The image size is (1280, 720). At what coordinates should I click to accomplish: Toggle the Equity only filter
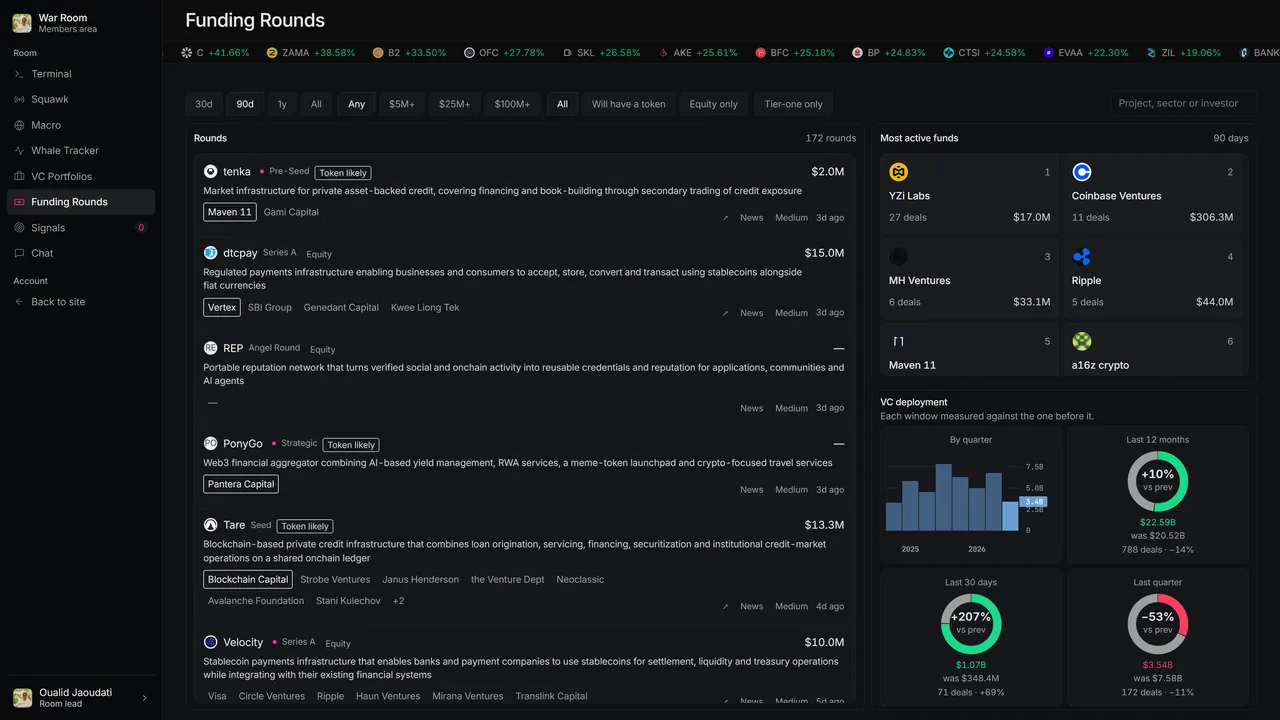713,104
